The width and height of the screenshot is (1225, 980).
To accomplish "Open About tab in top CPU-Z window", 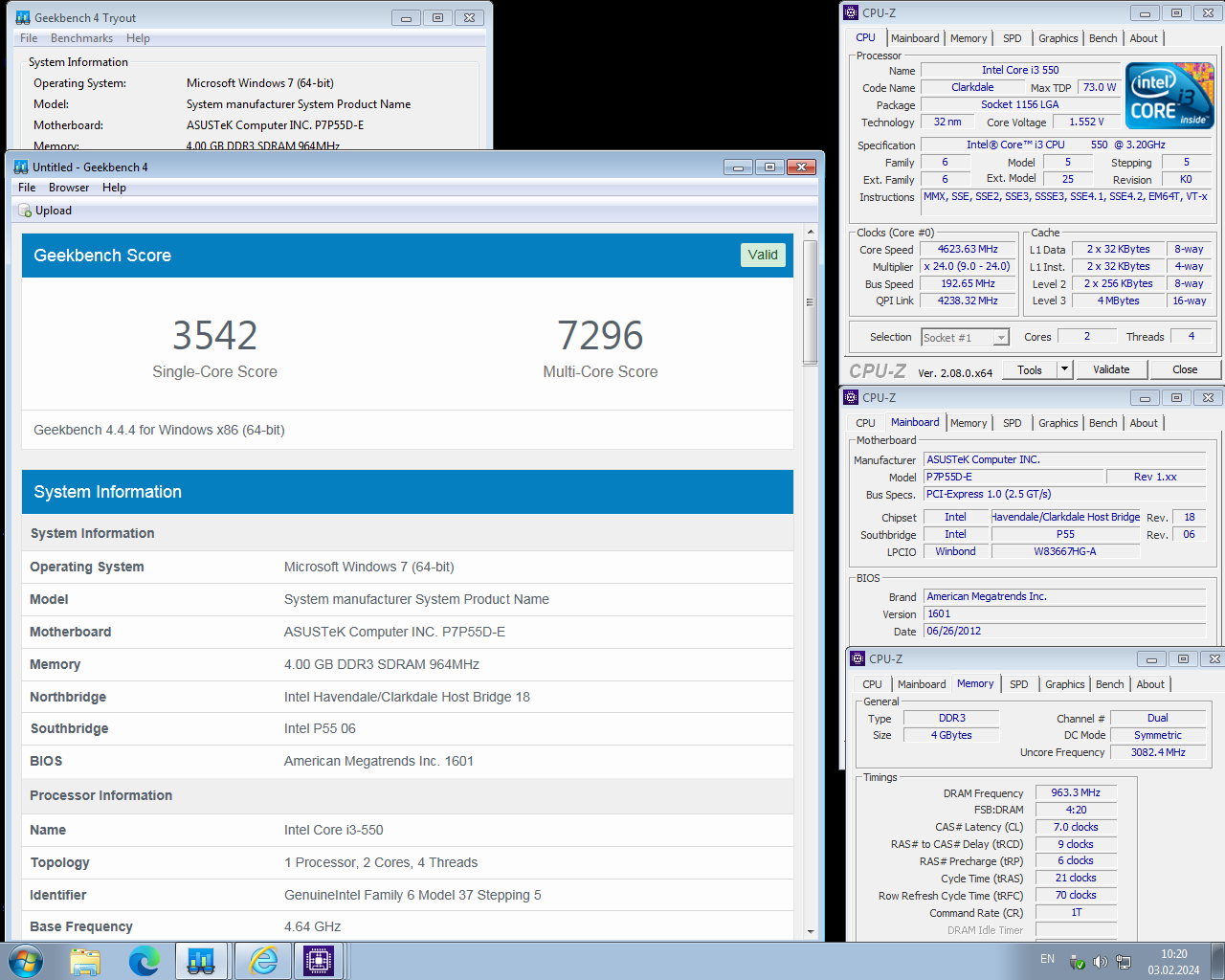I will point(1144,38).
